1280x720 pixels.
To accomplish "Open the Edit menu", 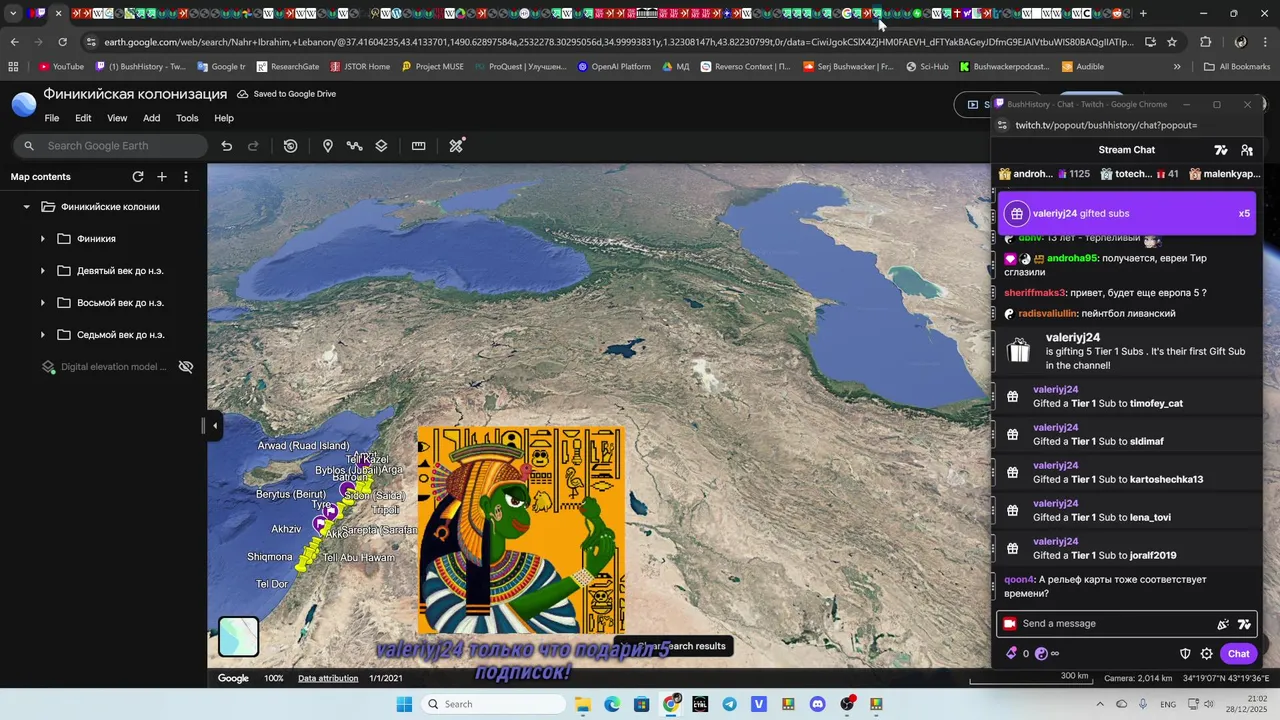I will 83,118.
